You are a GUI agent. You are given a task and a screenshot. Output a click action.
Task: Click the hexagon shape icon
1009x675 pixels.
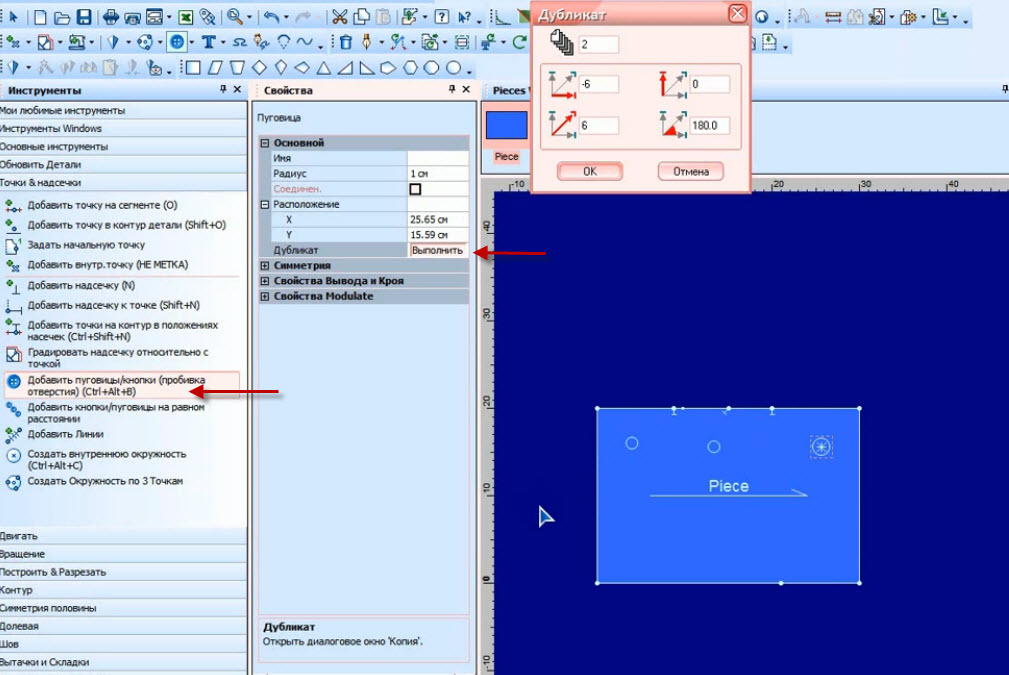410,68
